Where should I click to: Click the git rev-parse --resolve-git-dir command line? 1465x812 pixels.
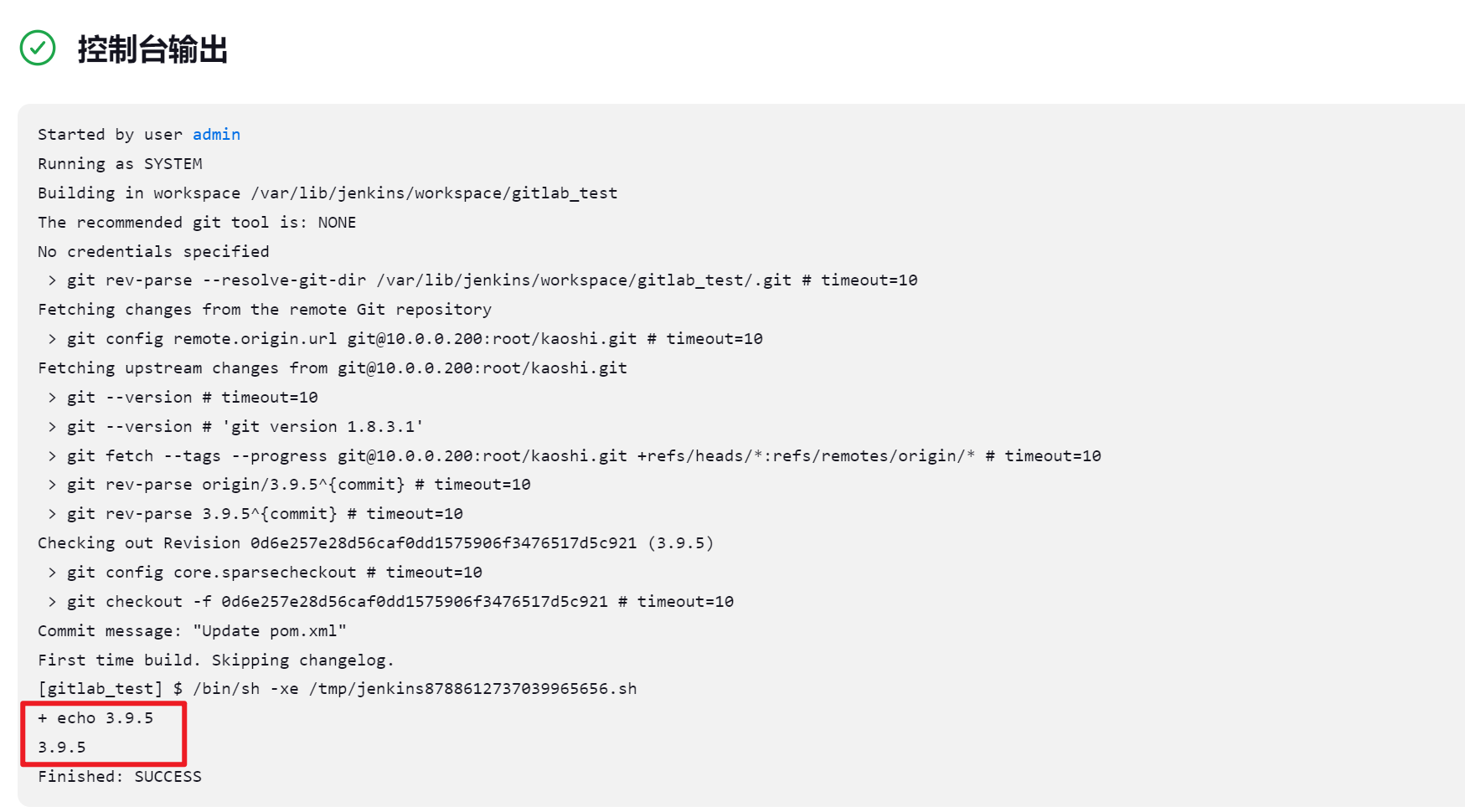[x=482, y=280]
